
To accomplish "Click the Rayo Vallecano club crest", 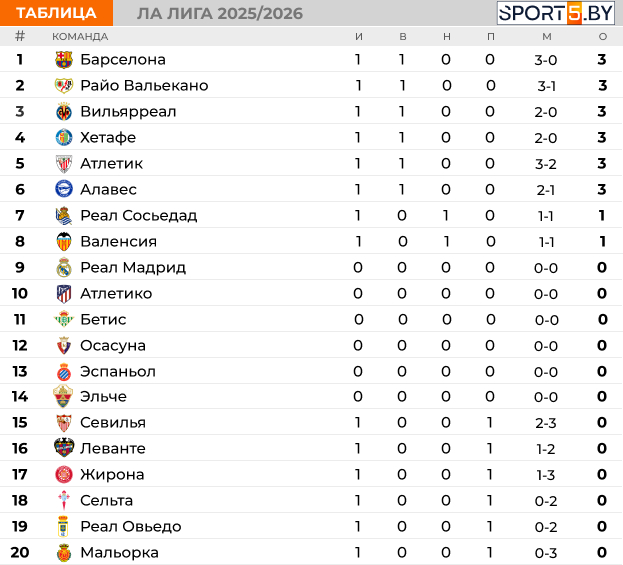I will (64, 85).
